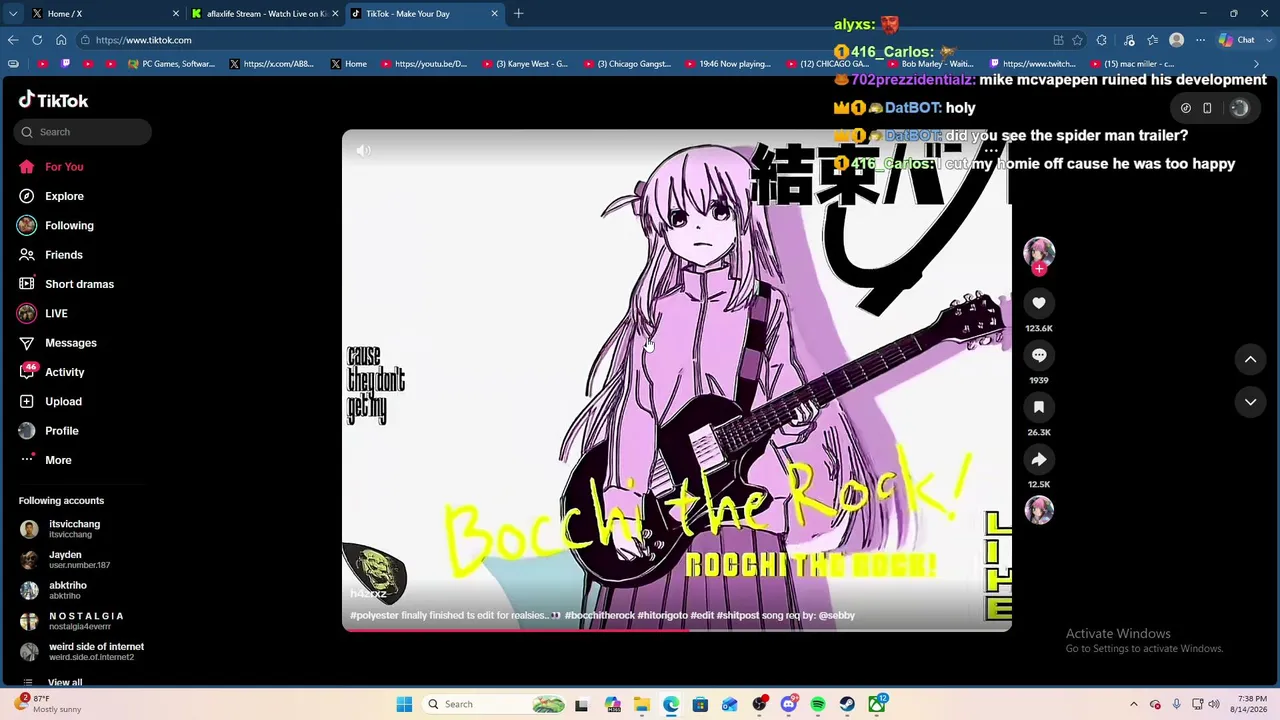Close the TikTok browser tab
Image resolution: width=1280 pixels, height=720 pixels.
pyautogui.click(x=494, y=14)
